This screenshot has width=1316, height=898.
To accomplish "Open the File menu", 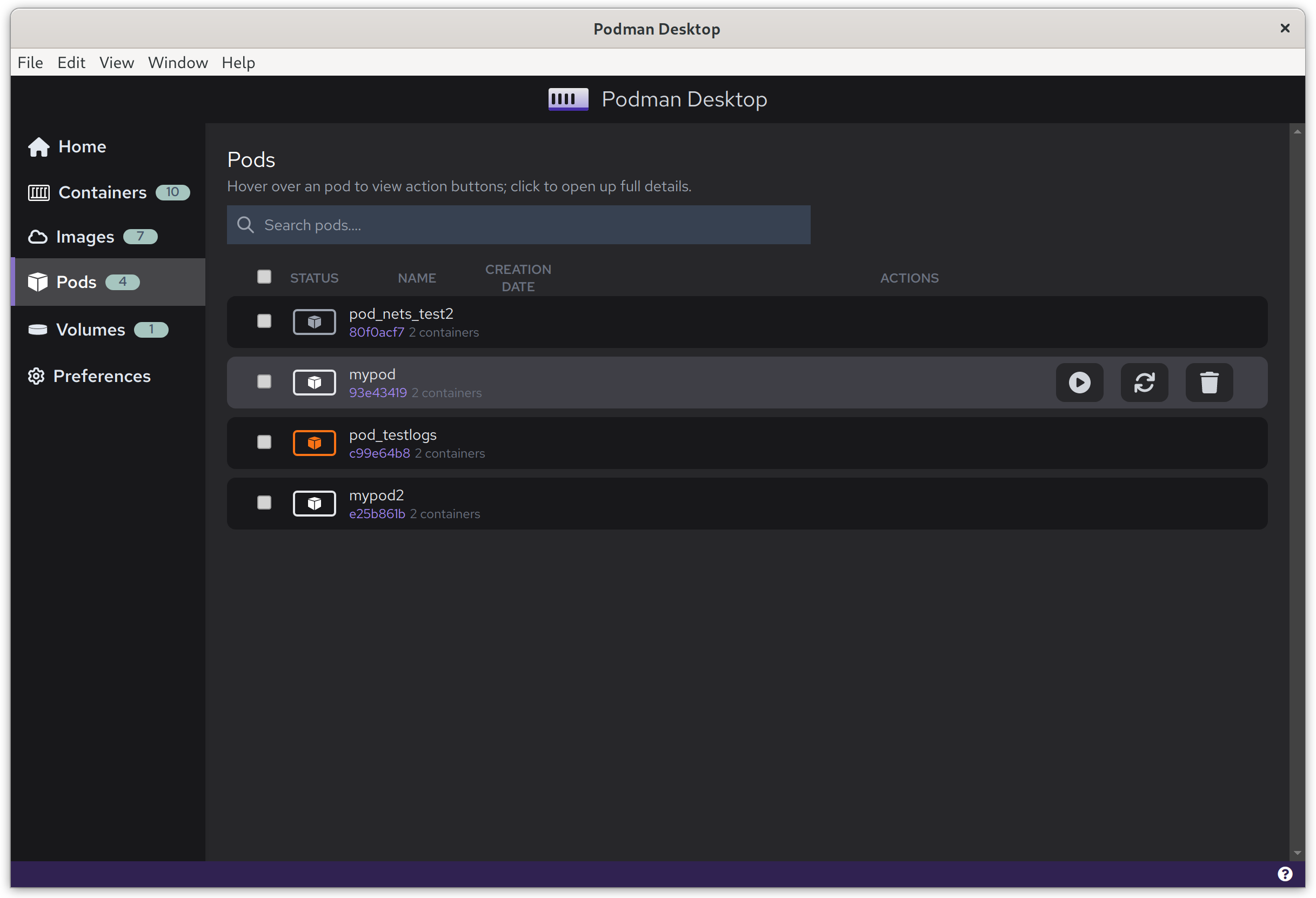I will pyautogui.click(x=30, y=62).
